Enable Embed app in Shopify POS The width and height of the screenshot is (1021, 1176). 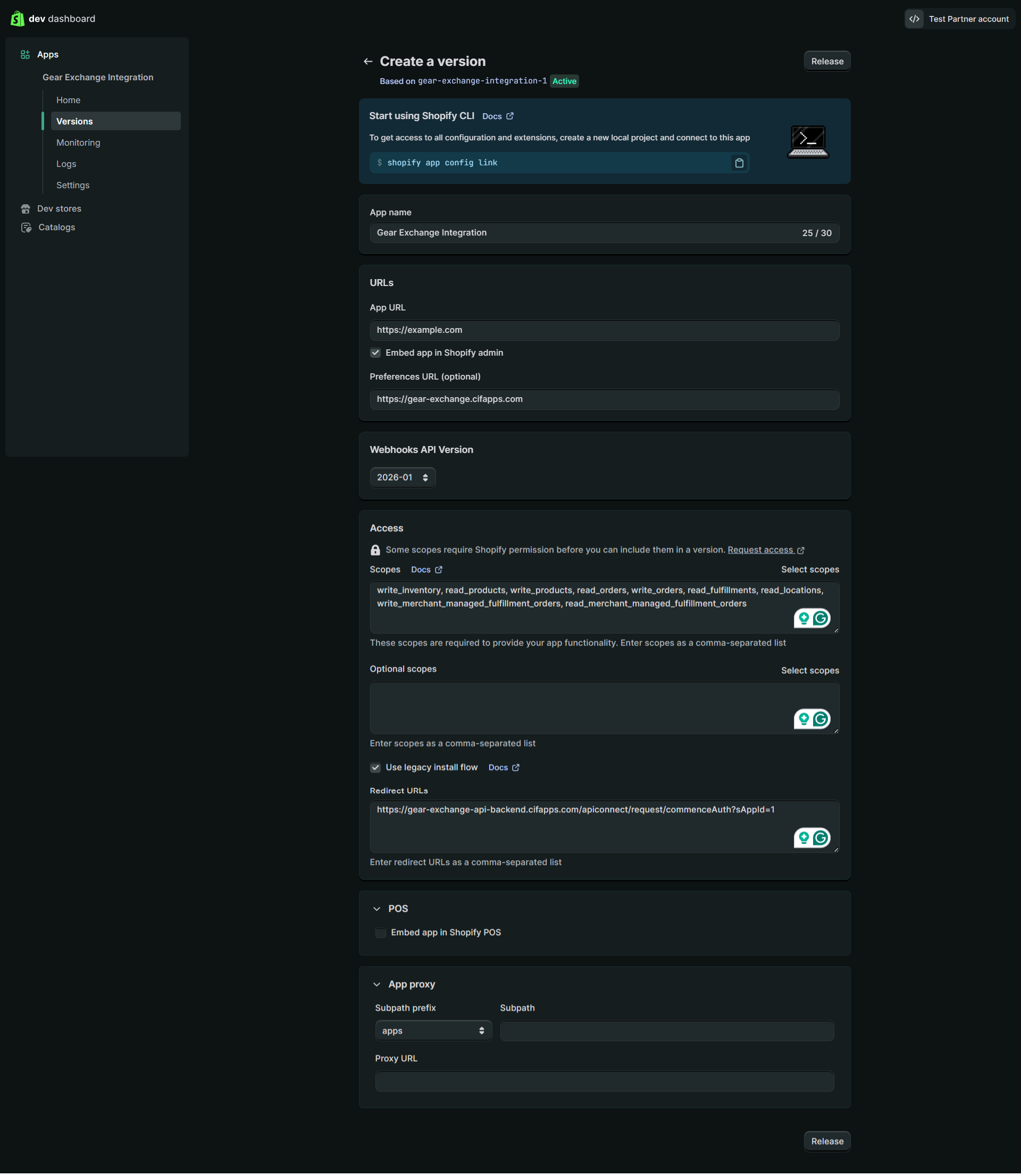(381, 933)
